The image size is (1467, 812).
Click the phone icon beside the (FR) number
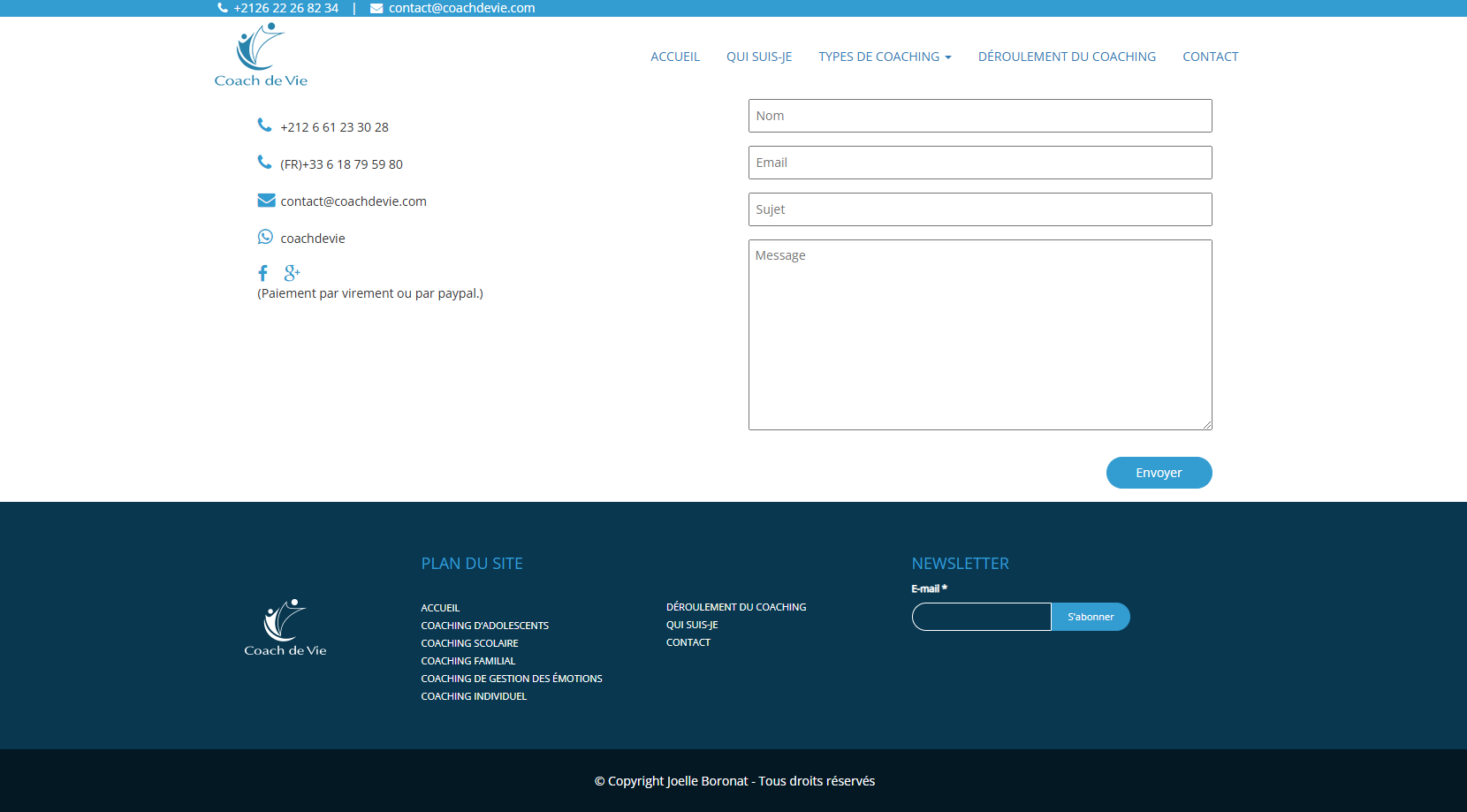click(264, 163)
